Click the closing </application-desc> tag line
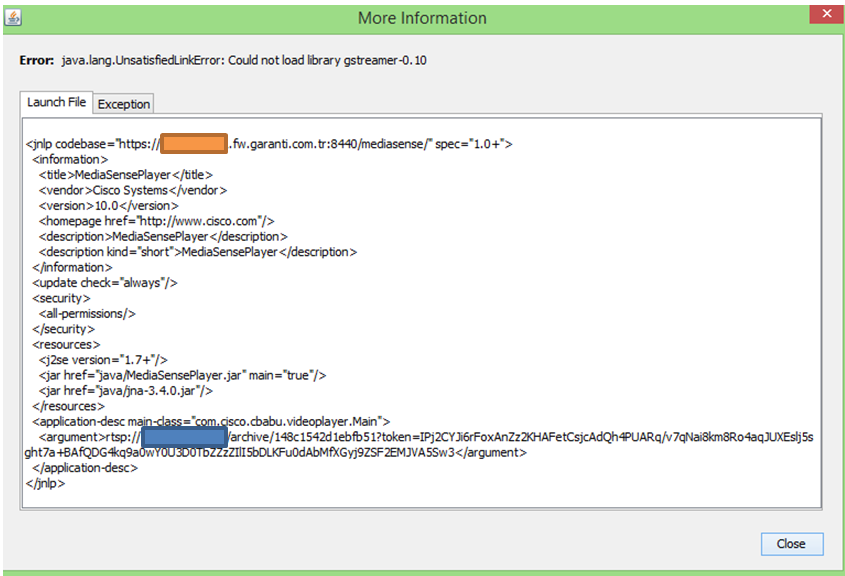845x576 pixels. [x=85, y=468]
